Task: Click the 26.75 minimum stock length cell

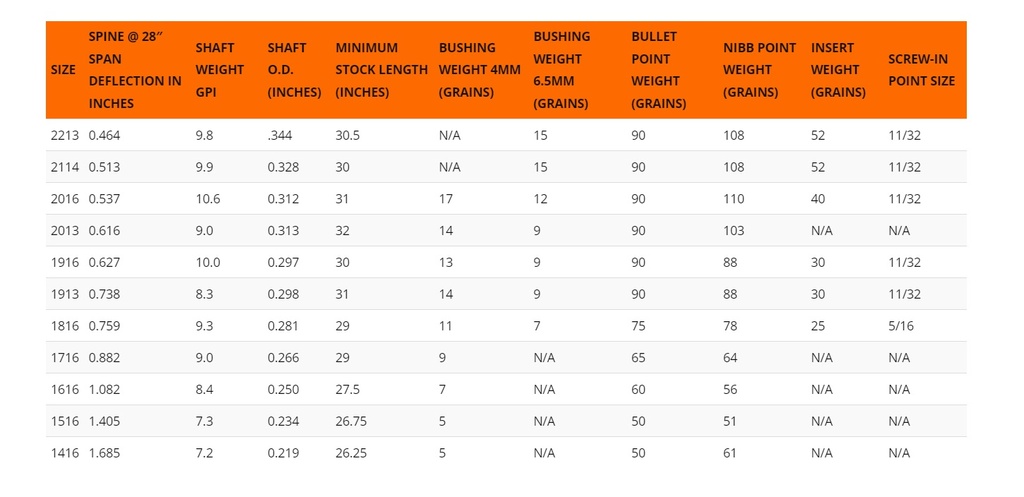Action: [351, 421]
